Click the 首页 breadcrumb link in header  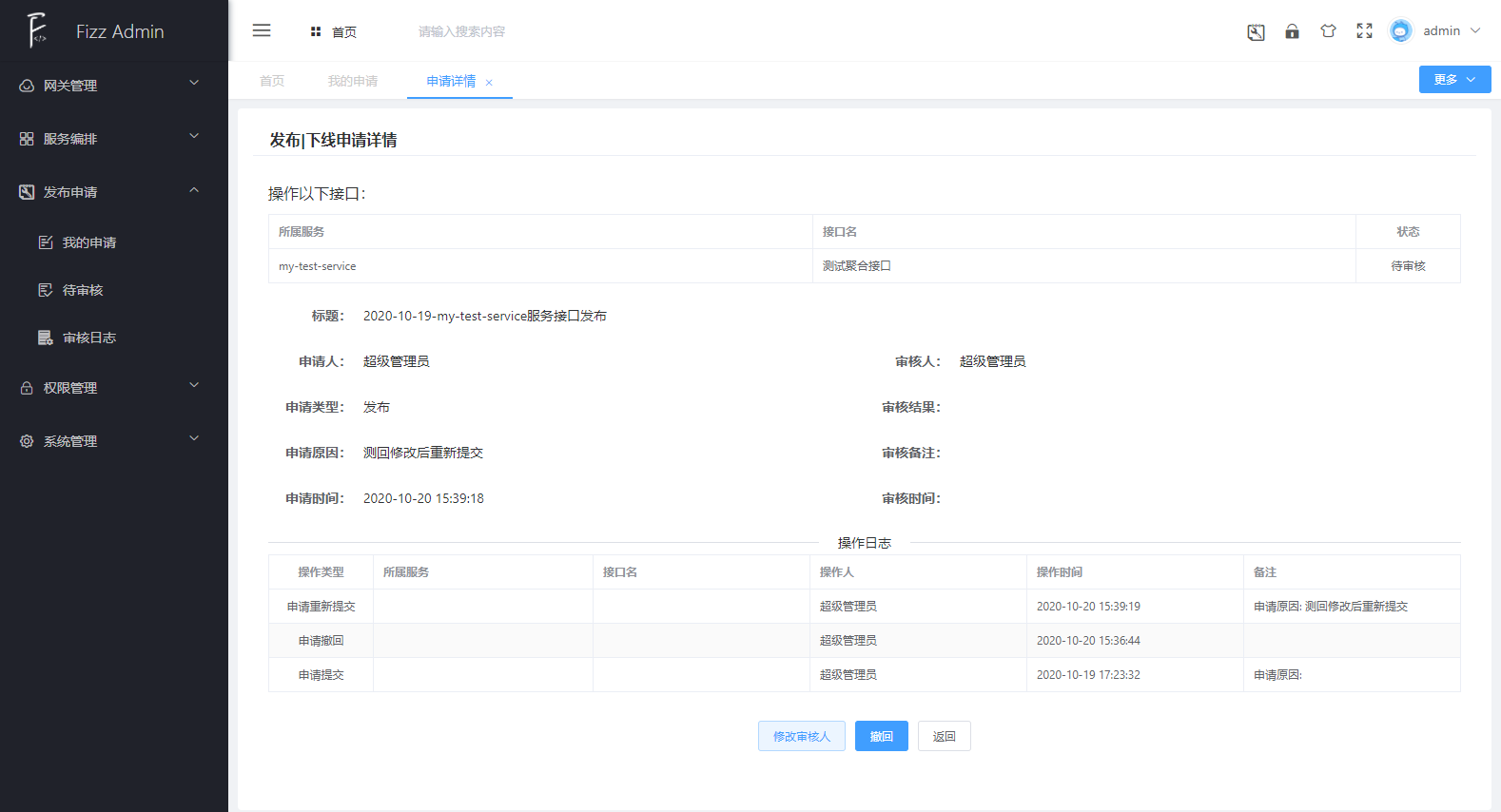pyautogui.click(x=344, y=32)
